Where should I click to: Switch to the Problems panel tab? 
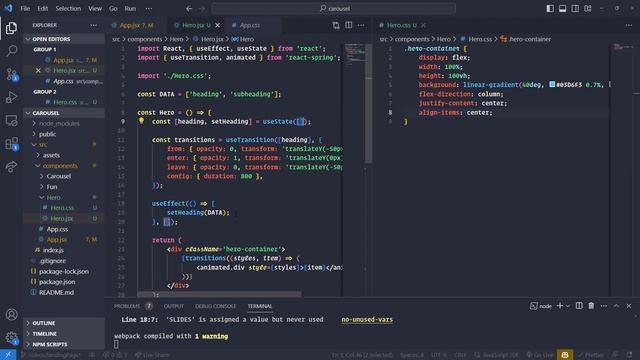(x=133, y=306)
